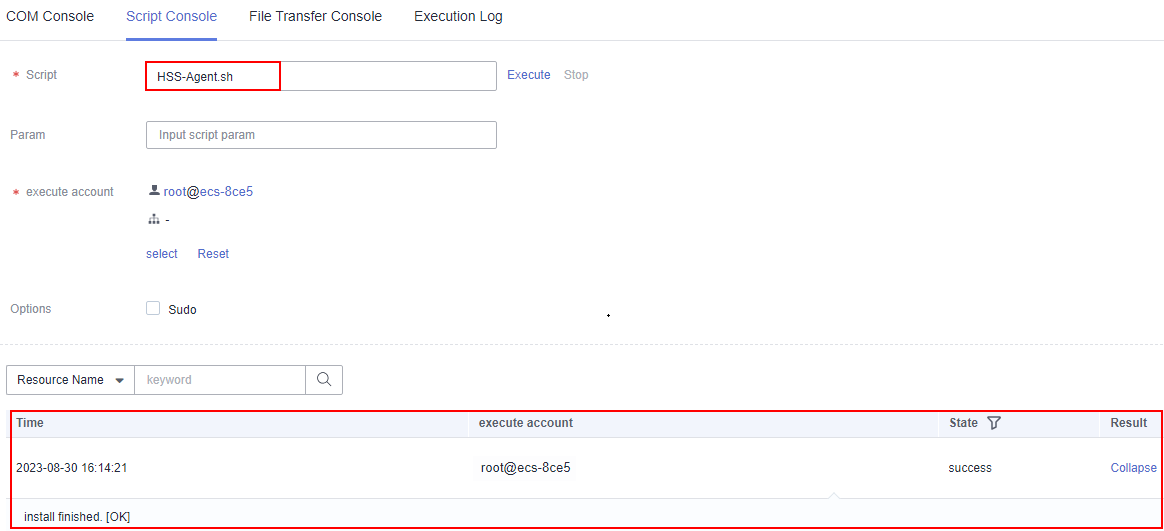Click the Execute link

528,75
